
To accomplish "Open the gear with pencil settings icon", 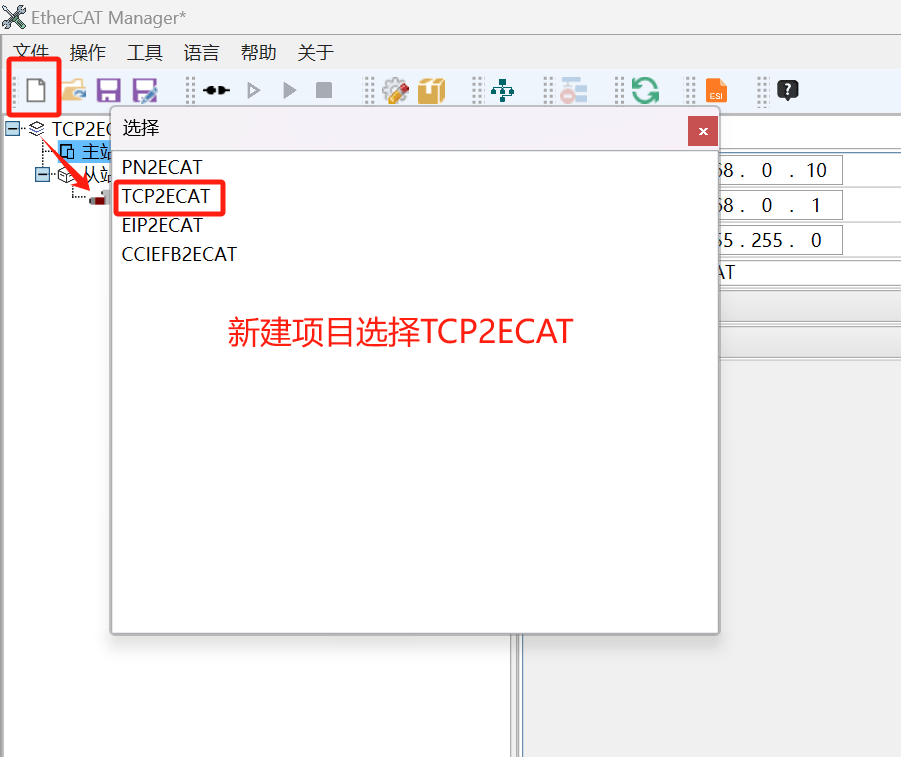I will pos(395,90).
